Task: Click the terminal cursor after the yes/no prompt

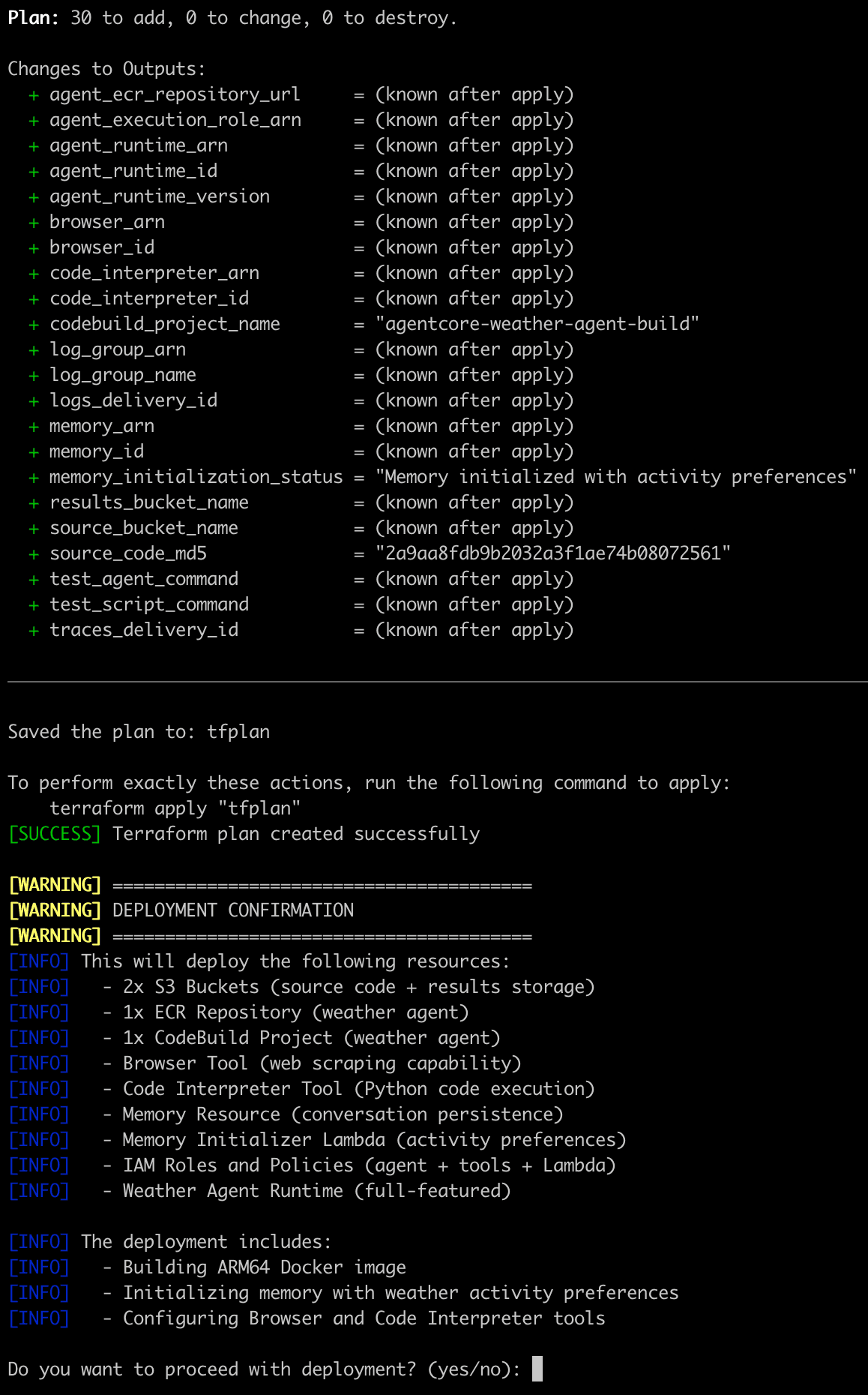Action: pos(537,1369)
